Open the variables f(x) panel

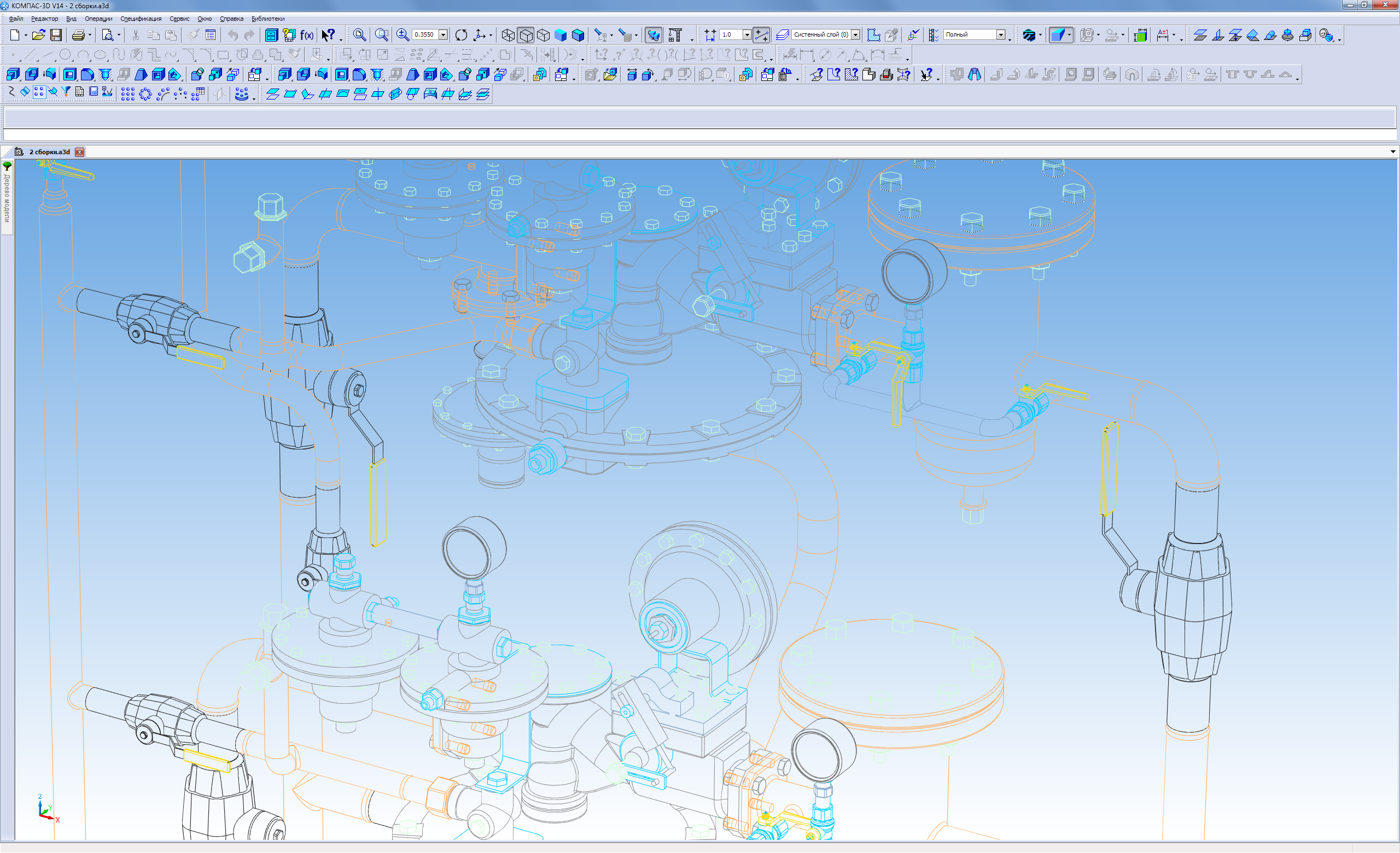coord(307,35)
